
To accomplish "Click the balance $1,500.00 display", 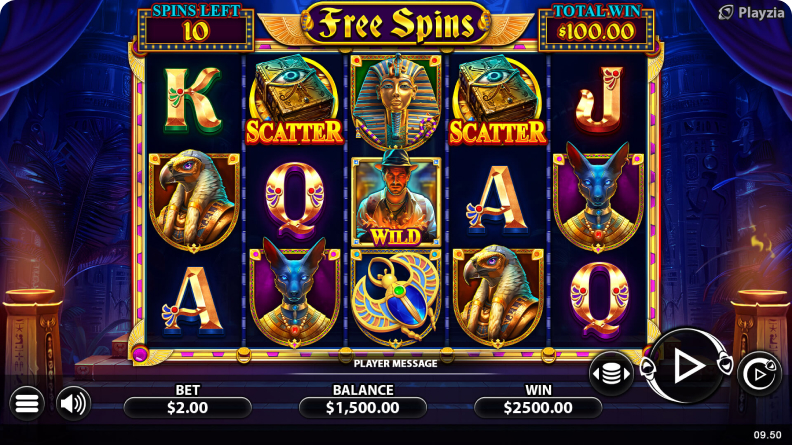I will pos(363,408).
